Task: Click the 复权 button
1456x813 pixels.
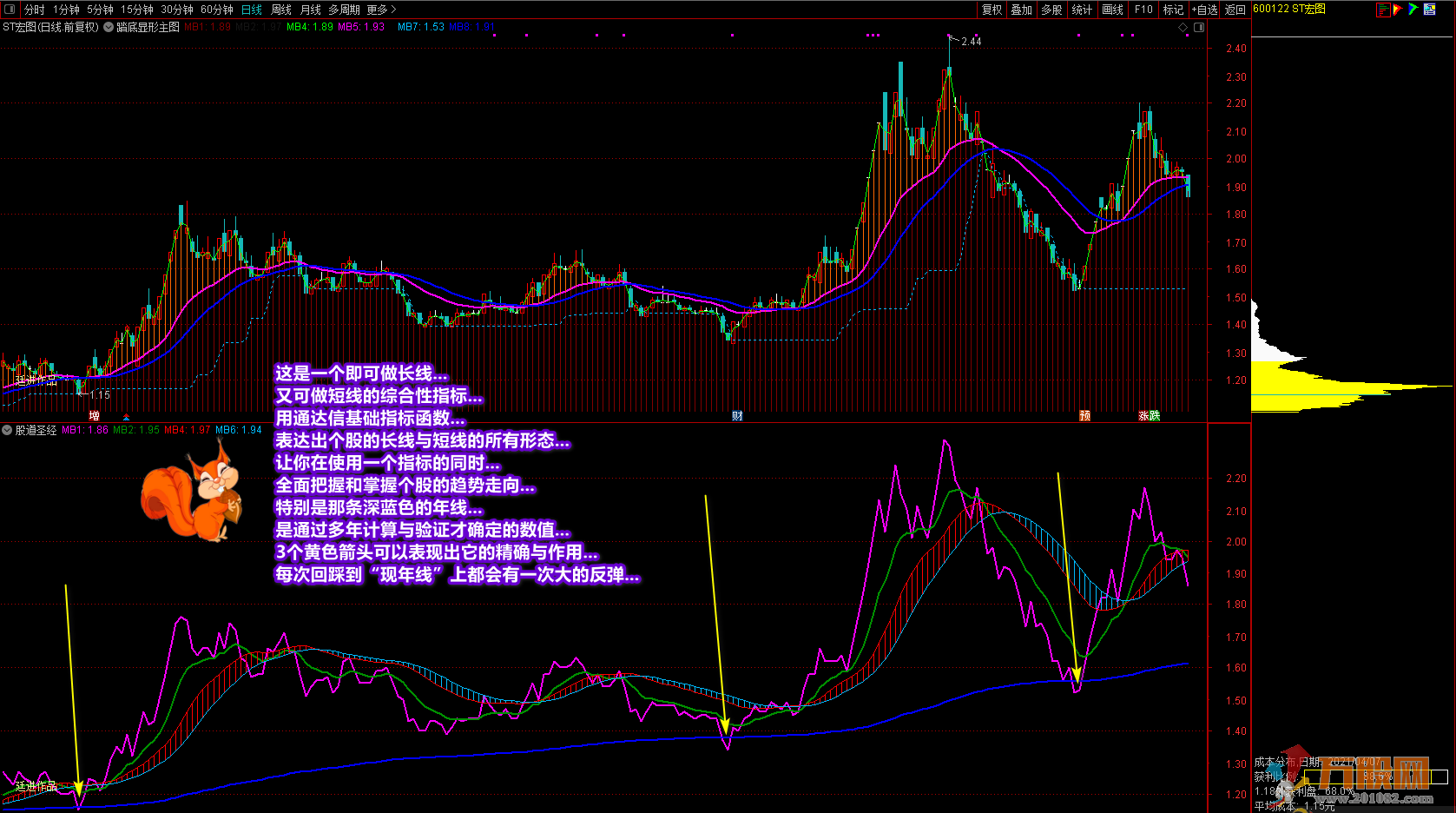Action: (992, 10)
